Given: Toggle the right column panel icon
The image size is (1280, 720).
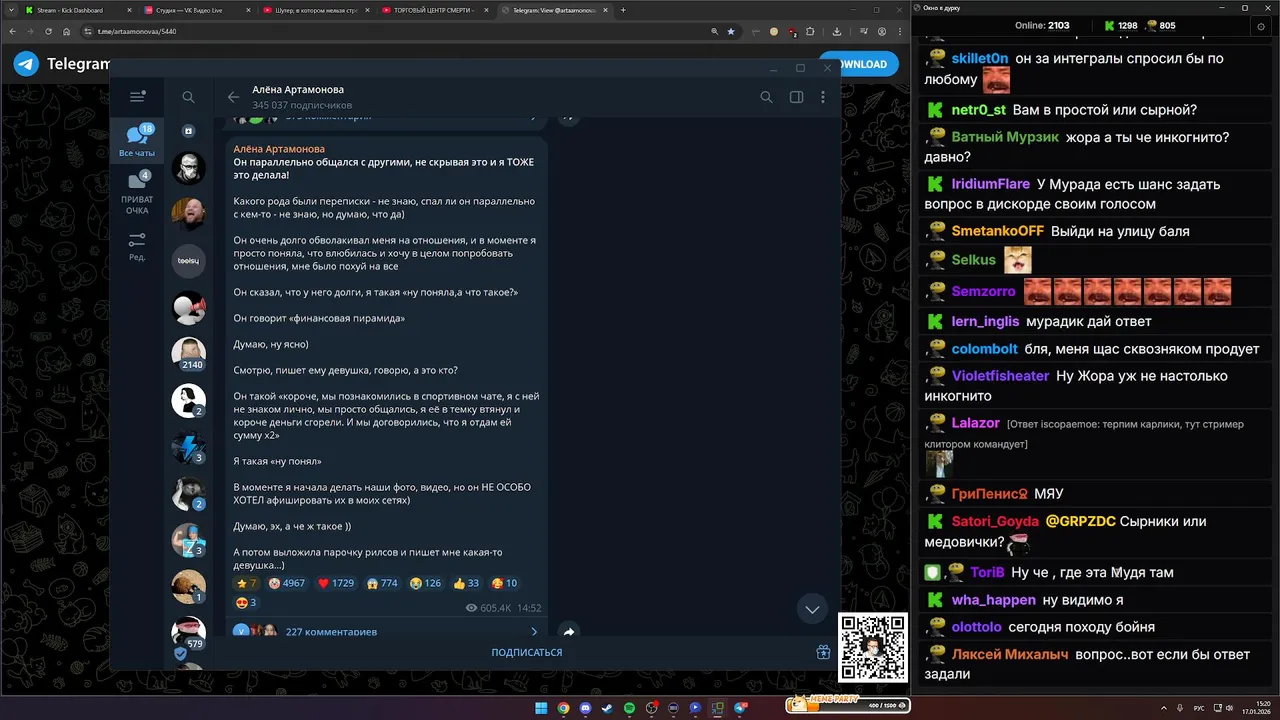Looking at the screenshot, I should tap(796, 97).
